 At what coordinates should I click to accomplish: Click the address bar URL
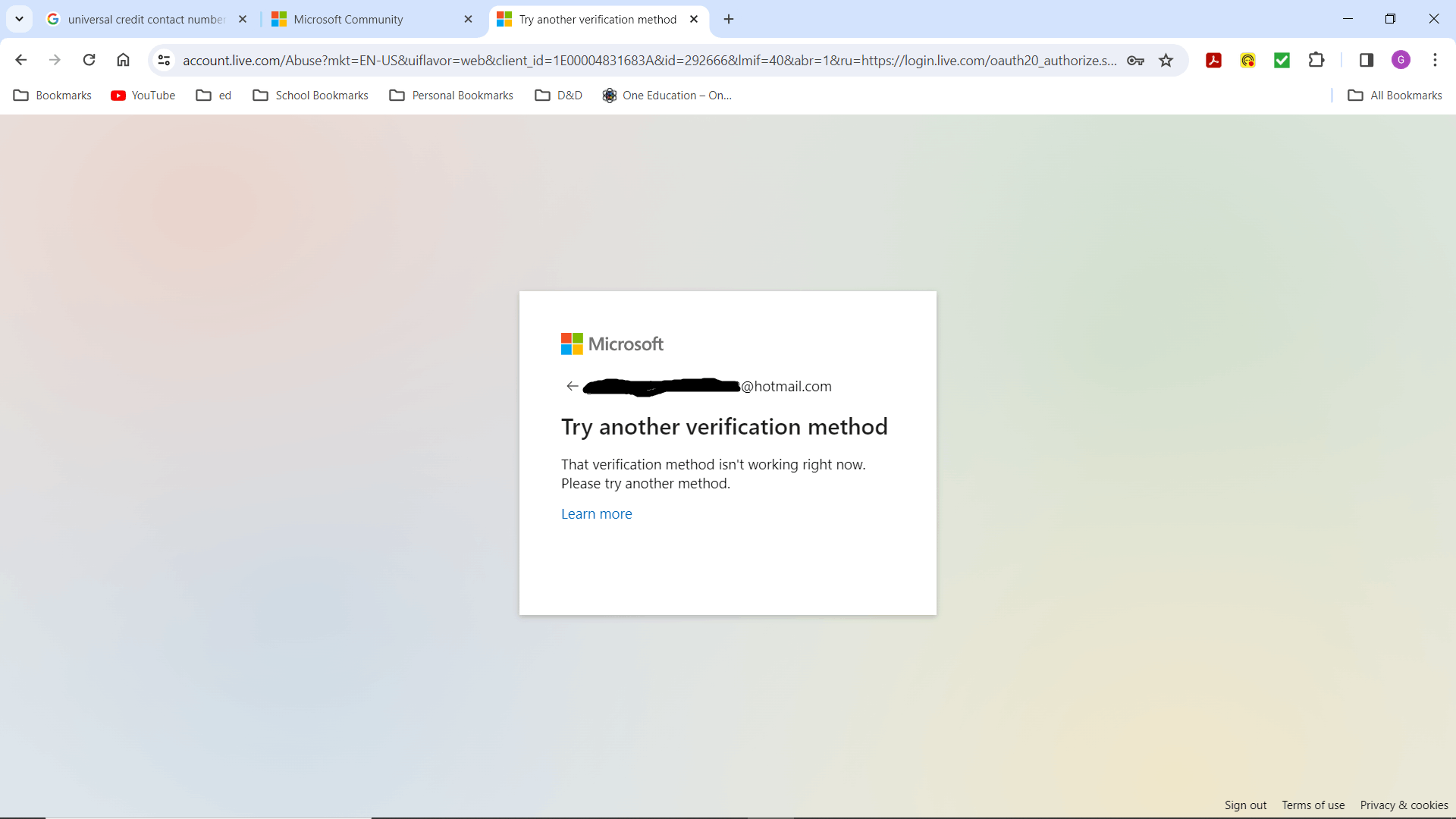point(649,61)
